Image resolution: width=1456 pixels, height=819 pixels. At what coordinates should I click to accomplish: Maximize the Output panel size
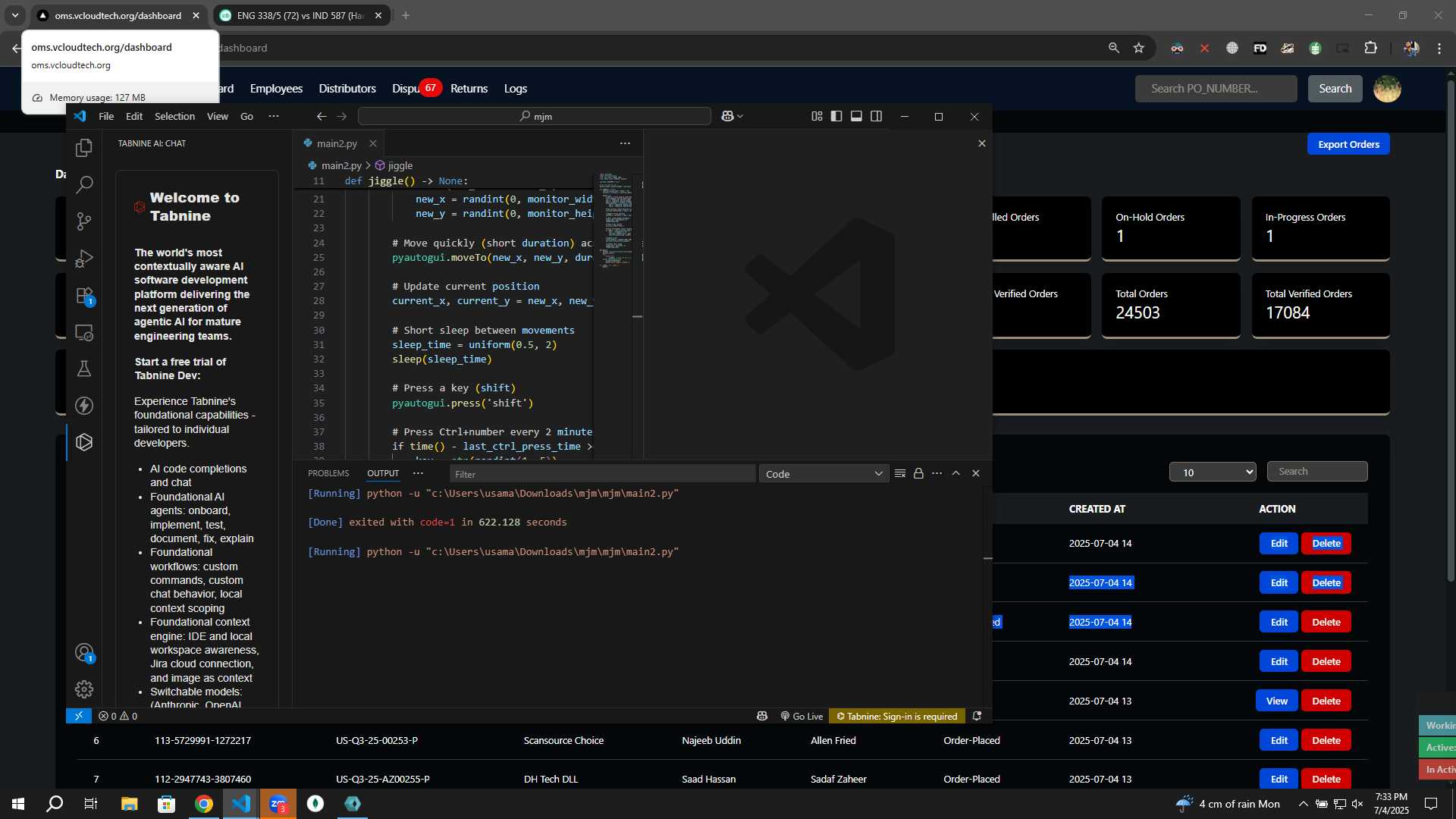pos(956,473)
